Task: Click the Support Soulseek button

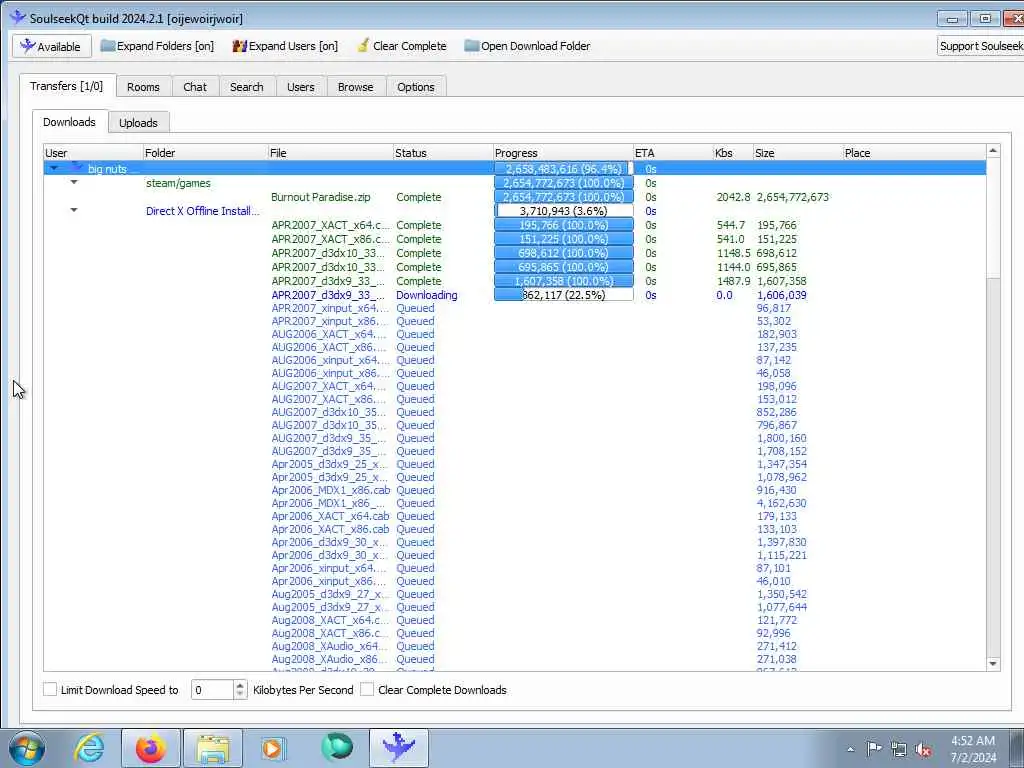Action: tap(980, 46)
